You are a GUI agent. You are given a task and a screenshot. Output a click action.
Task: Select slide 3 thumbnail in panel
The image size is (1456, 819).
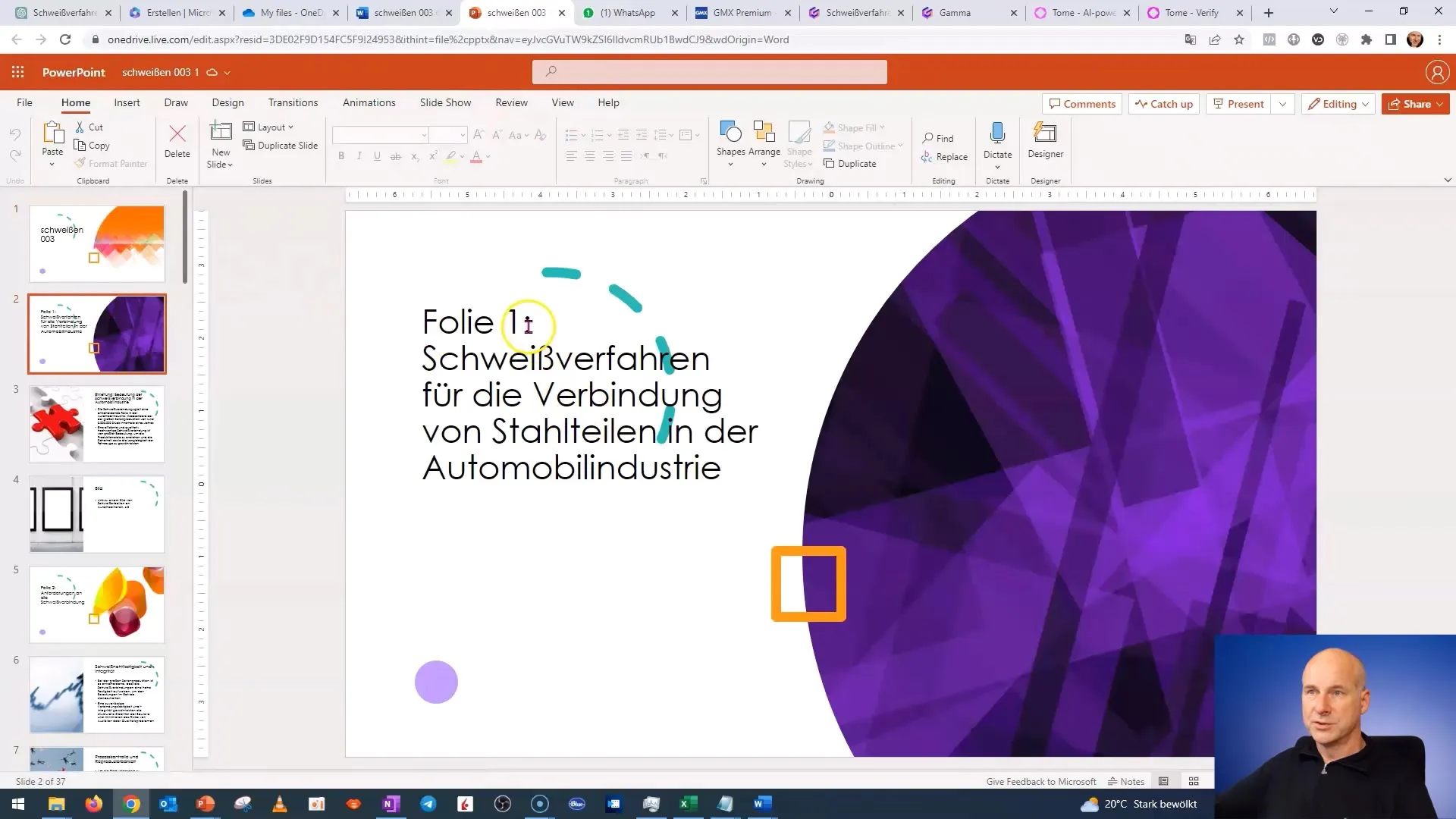click(x=97, y=423)
